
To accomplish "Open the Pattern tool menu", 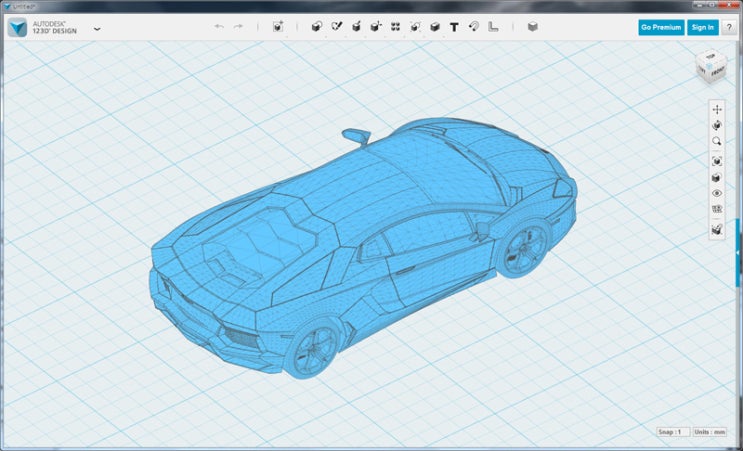I will coord(396,27).
